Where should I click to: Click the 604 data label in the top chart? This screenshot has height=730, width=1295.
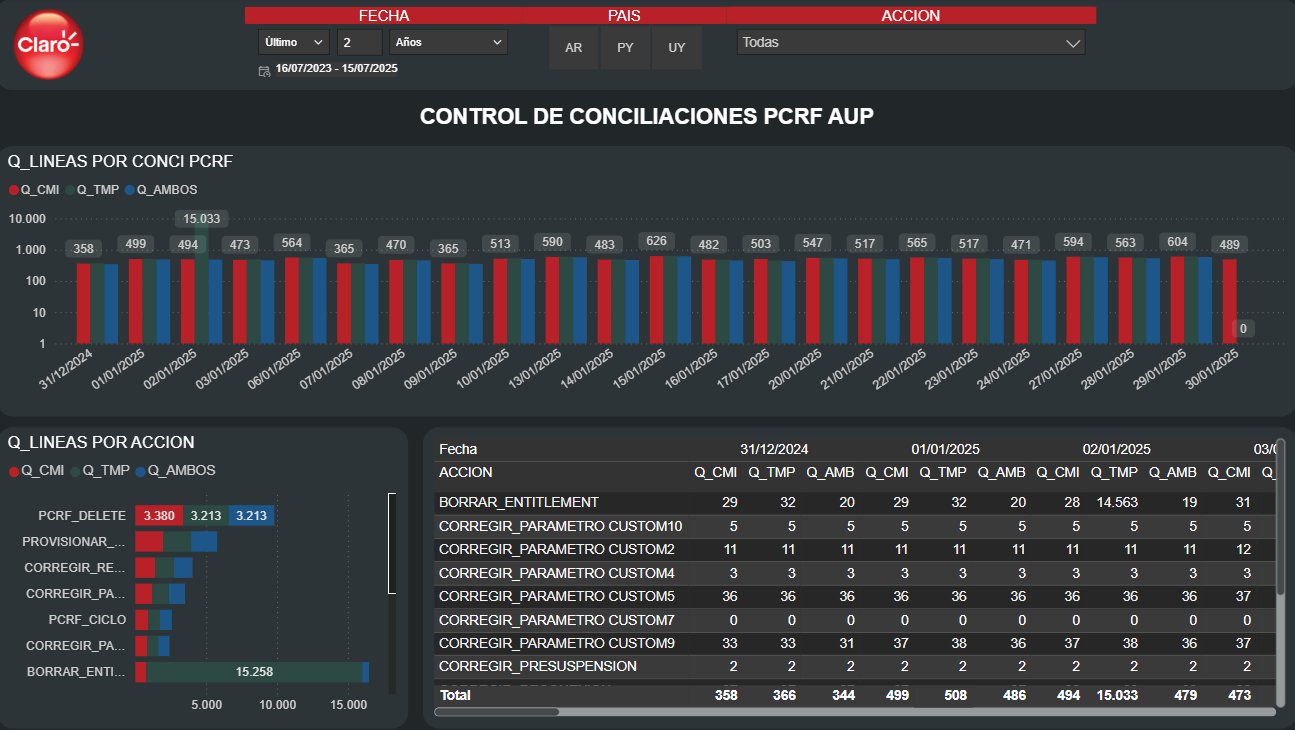(x=1178, y=242)
